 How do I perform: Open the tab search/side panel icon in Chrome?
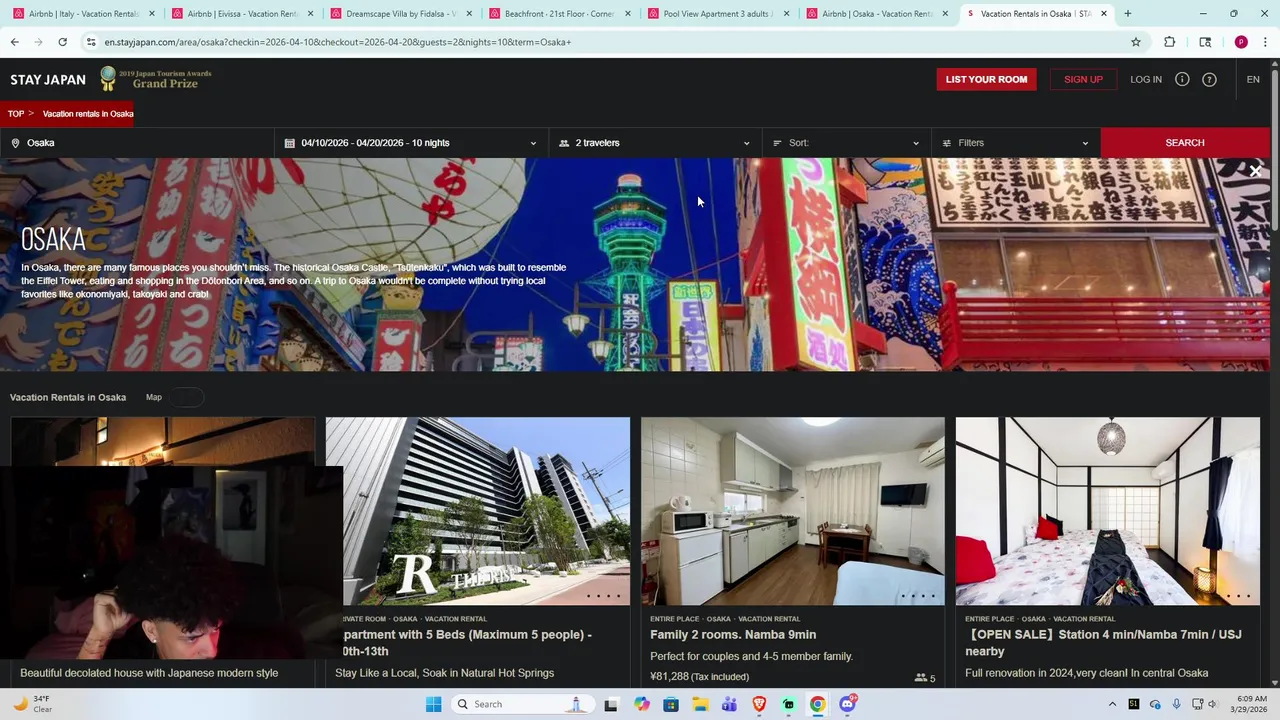(x=1205, y=42)
